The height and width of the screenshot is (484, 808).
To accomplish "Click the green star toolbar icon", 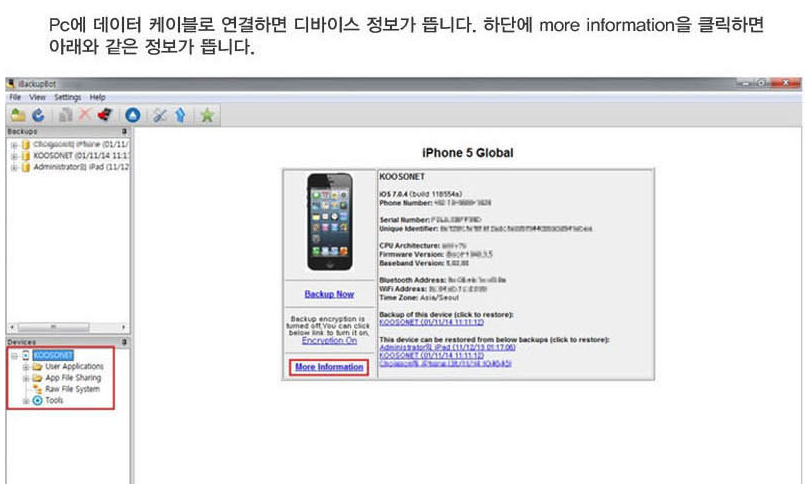I will pos(207,115).
